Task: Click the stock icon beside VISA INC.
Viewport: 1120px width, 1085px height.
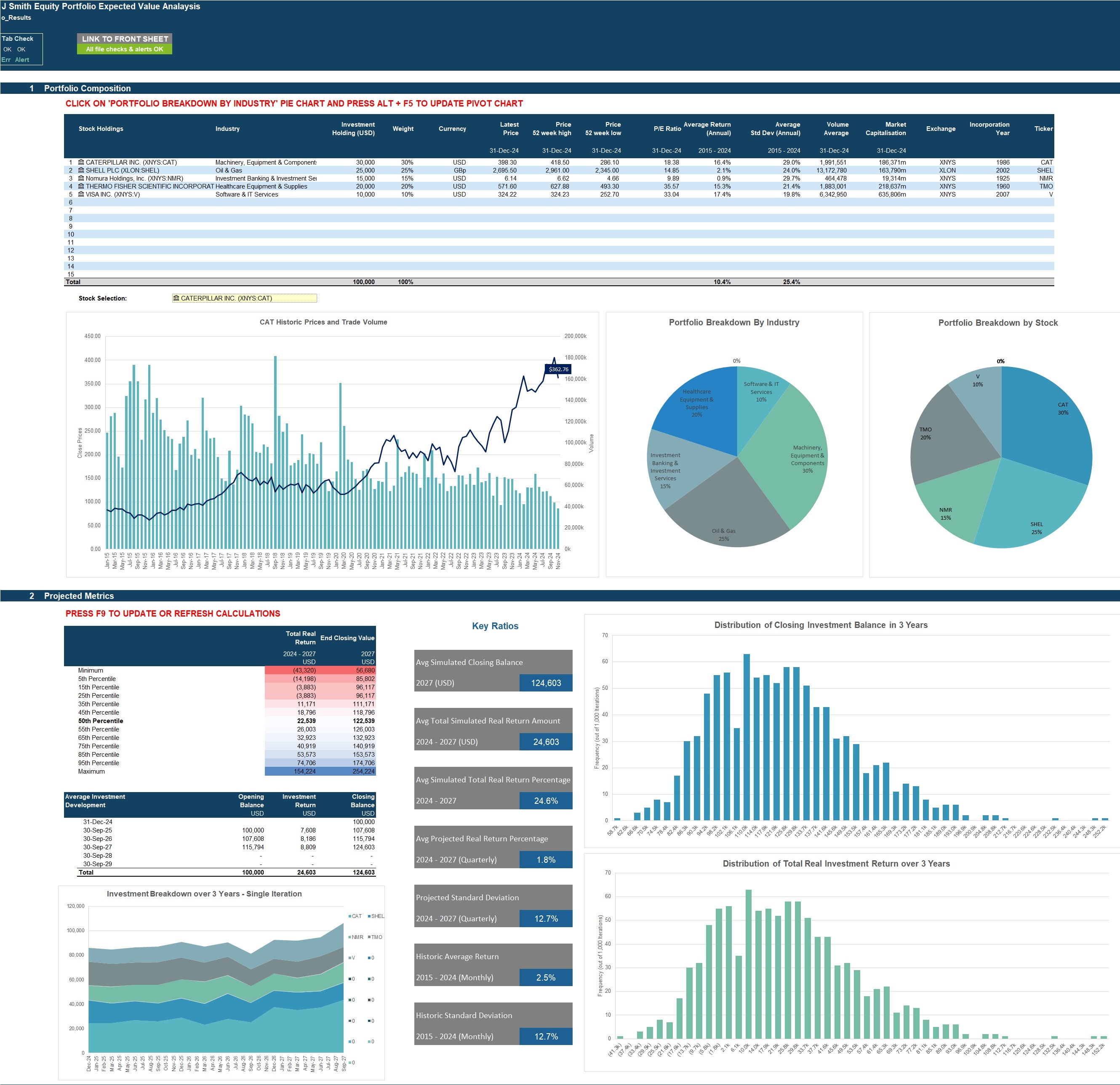Action: [81, 194]
